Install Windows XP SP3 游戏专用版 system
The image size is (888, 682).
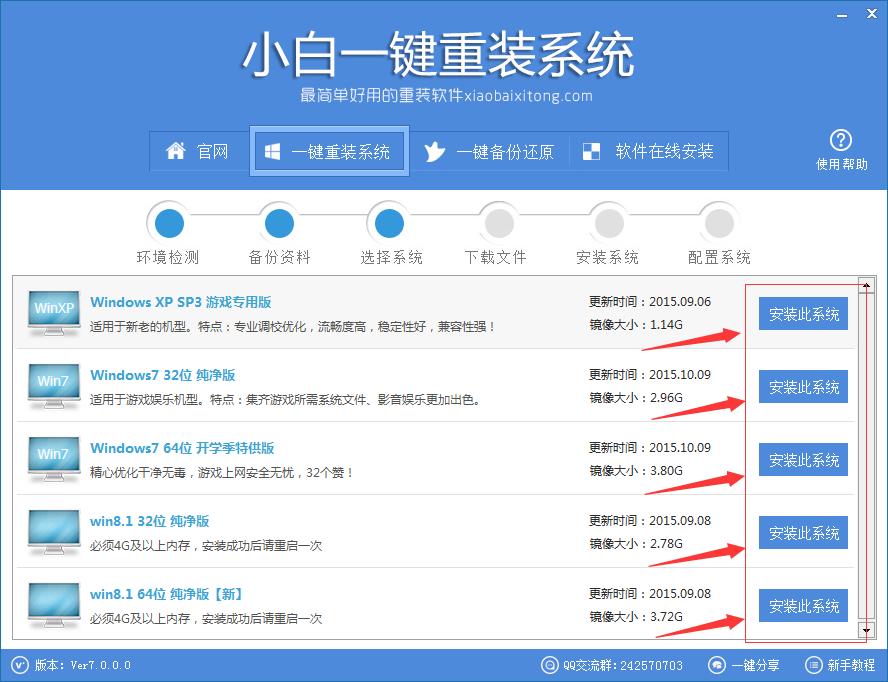803,313
